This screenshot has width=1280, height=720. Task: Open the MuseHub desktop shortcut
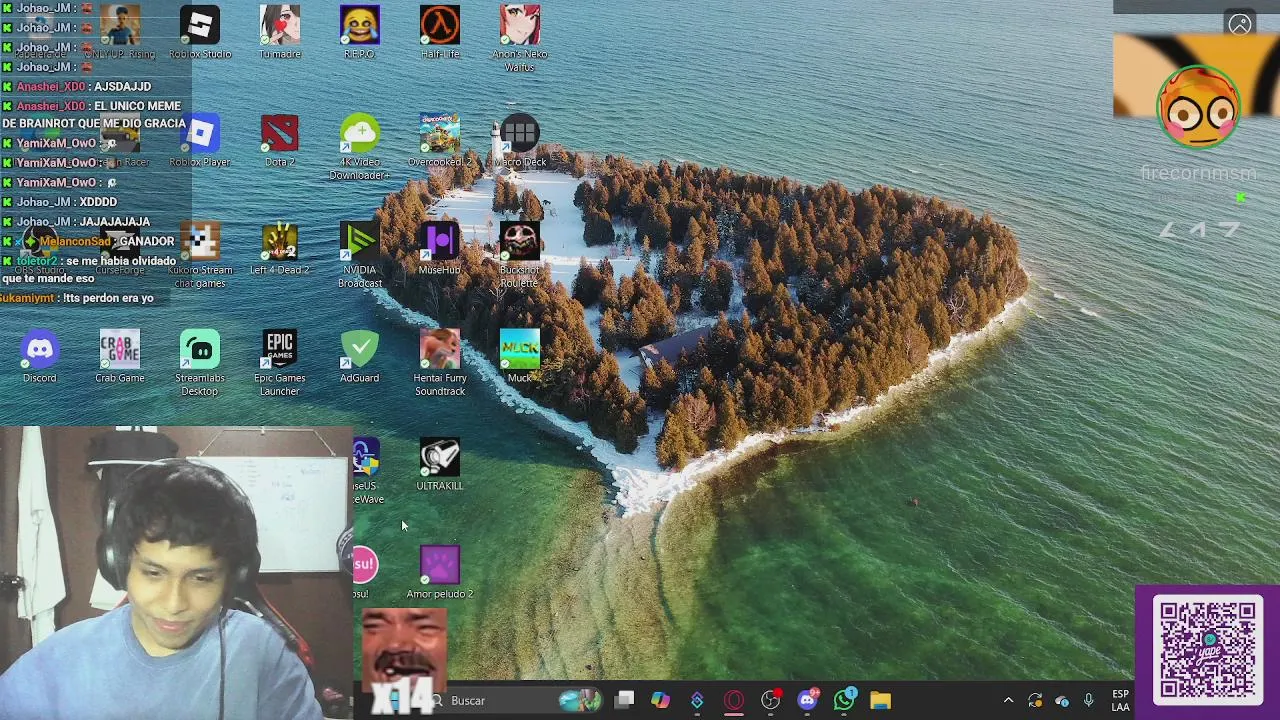point(440,248)
